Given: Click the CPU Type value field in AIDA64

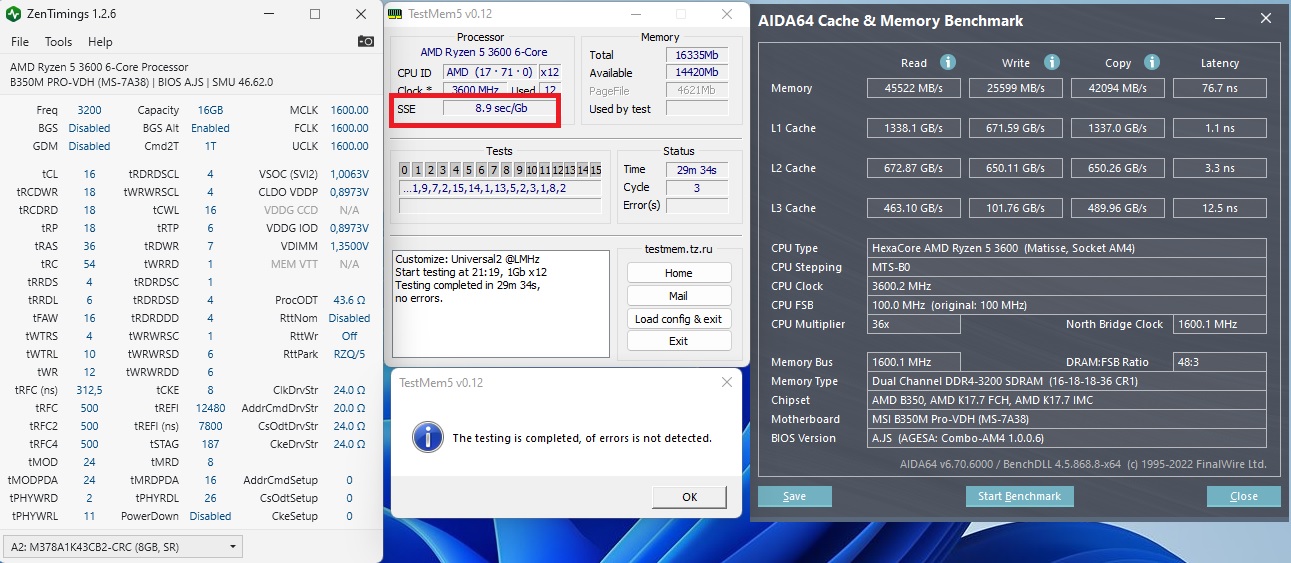Looking at the screenshot, I should pos(1067,248).
